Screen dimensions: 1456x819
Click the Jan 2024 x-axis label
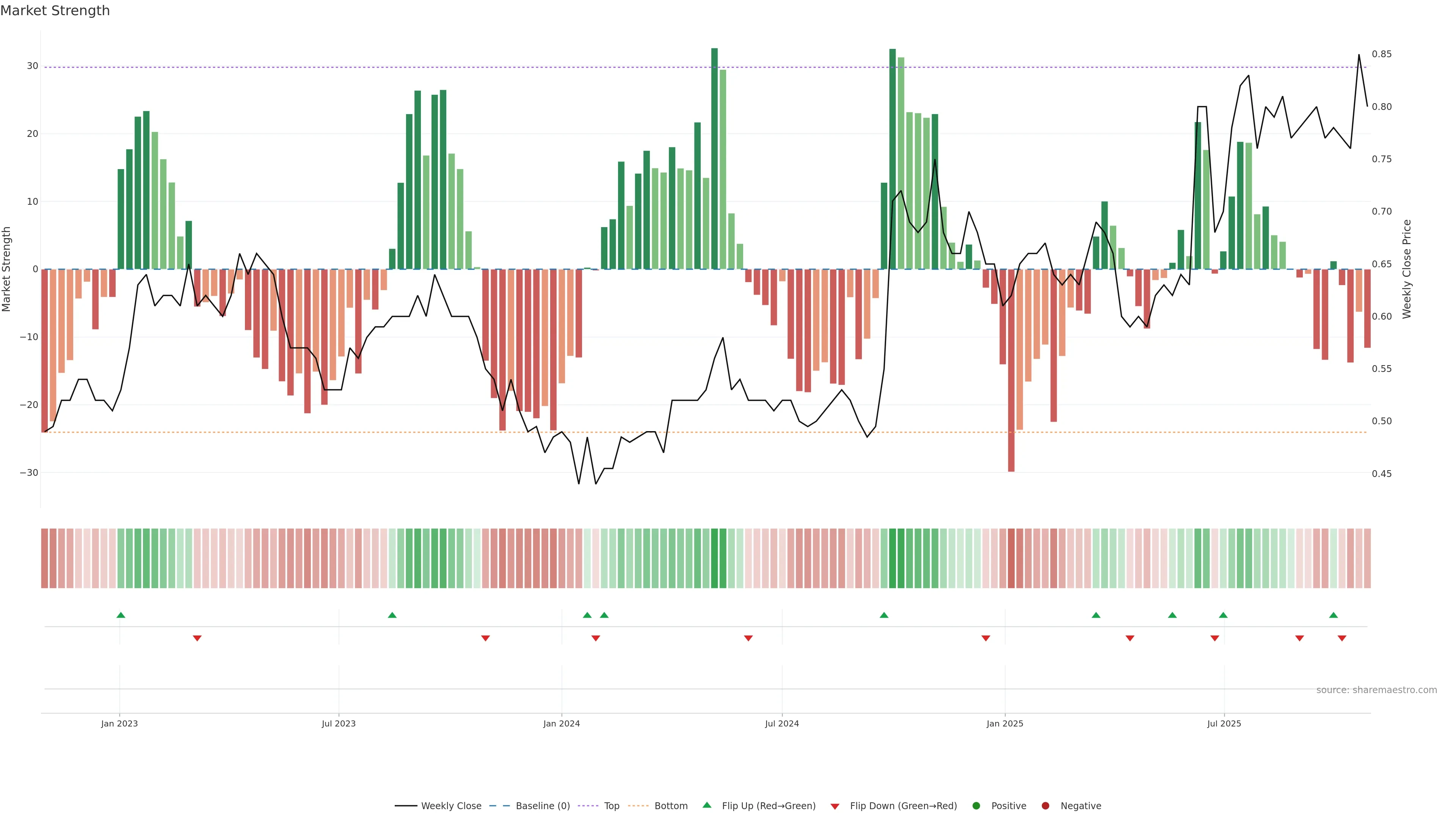click(x=561, y=723)
